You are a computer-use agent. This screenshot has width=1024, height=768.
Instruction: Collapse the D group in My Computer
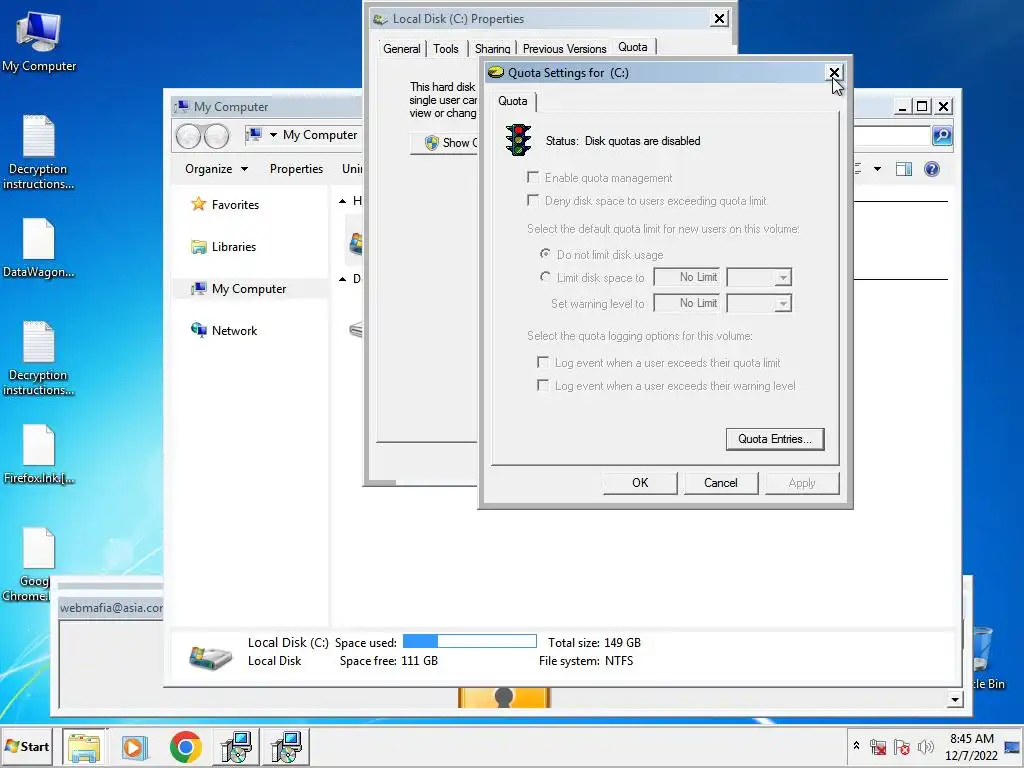pos(342,280)
